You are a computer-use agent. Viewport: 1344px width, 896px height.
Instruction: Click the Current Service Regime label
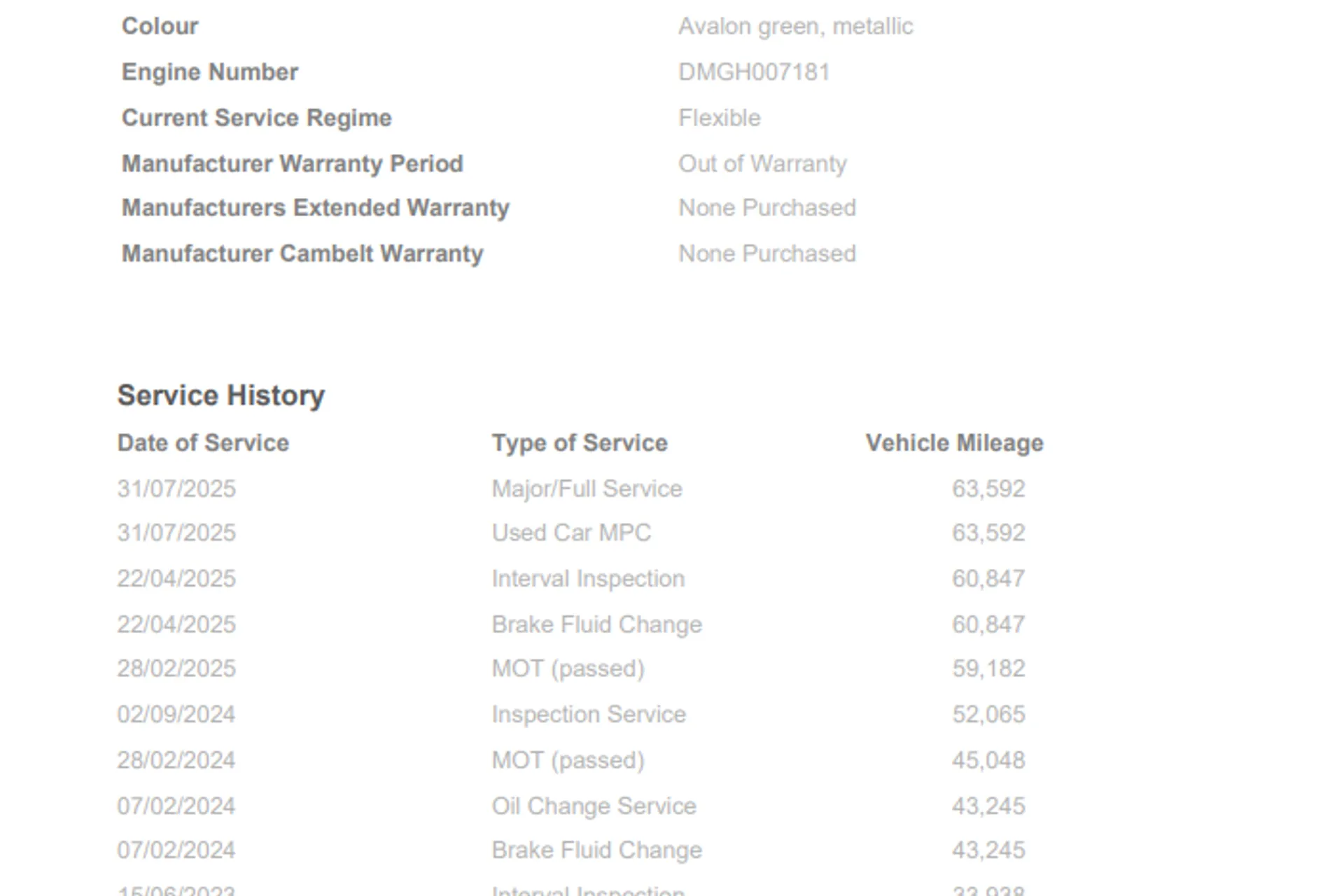pyautogui.click(x=257, y=118)
